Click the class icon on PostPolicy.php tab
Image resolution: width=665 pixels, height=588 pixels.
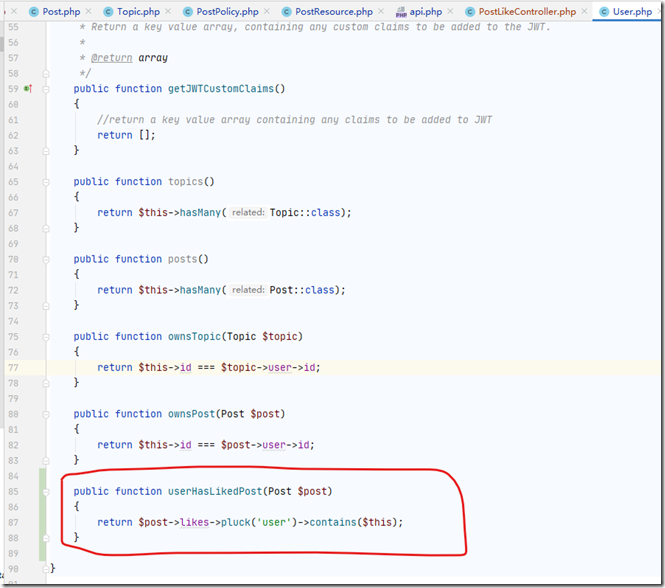(x=187, y=12)
